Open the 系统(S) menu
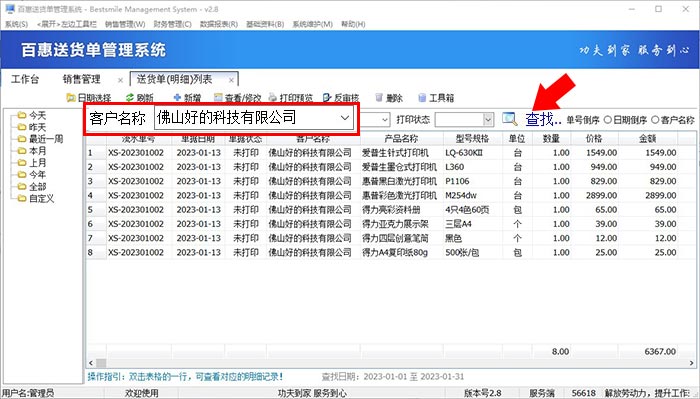The height and width of the screenshot is (399, 700). point(16,24)
